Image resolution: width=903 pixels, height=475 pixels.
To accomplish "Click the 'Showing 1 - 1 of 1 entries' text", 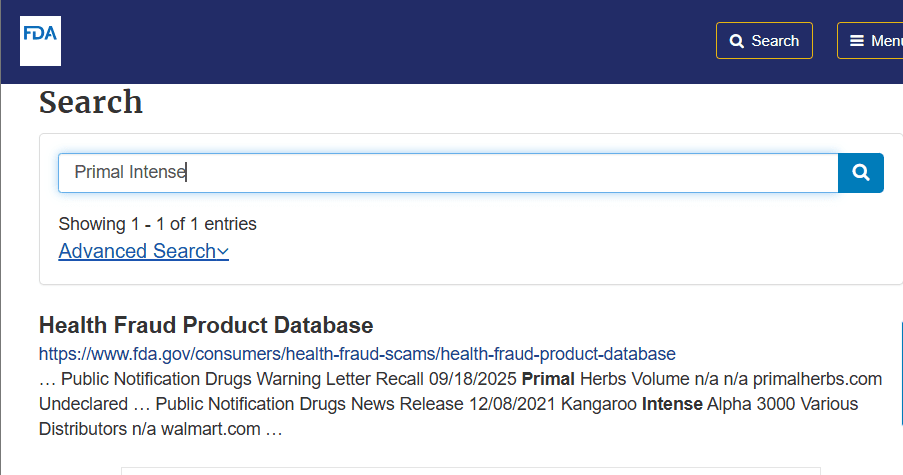I will [157, 224].
